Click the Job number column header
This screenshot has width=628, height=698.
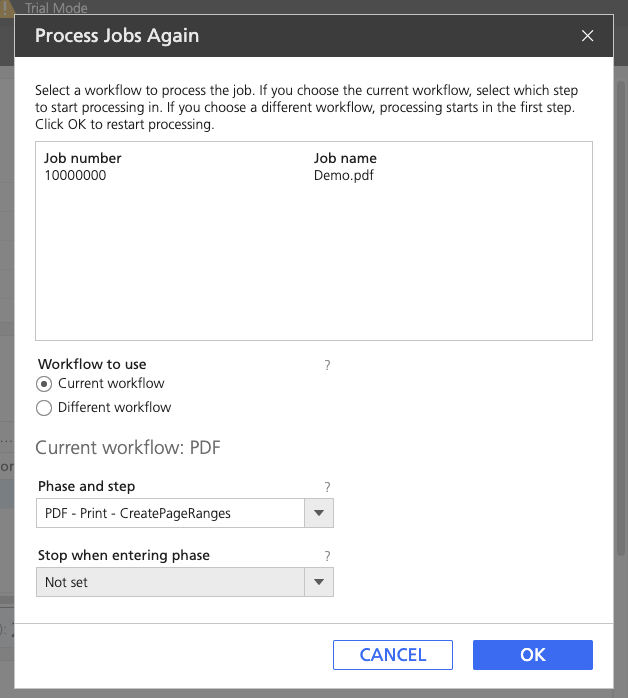coord(83,158)
